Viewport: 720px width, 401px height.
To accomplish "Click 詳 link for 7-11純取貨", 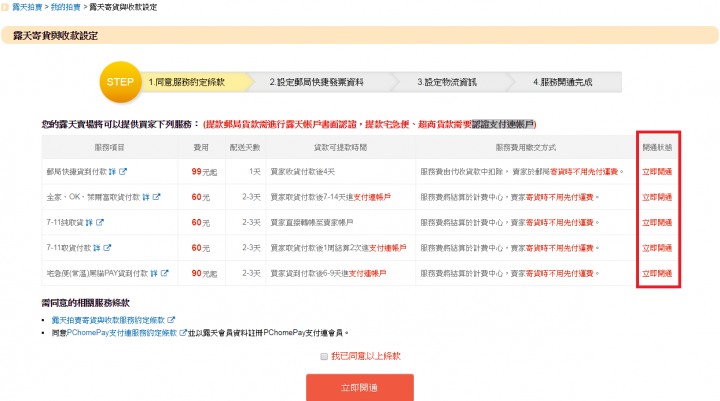I will [x=89, y=222].
